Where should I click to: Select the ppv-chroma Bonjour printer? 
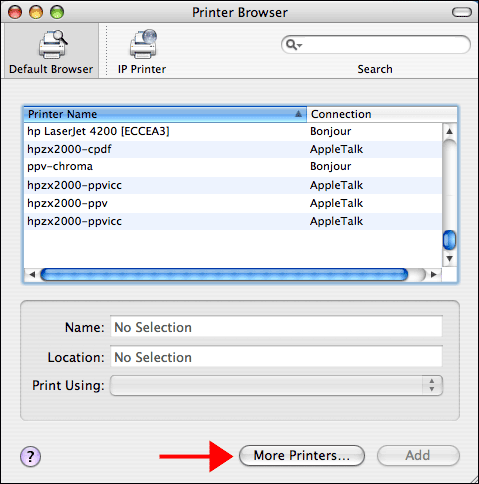(233, 166)
